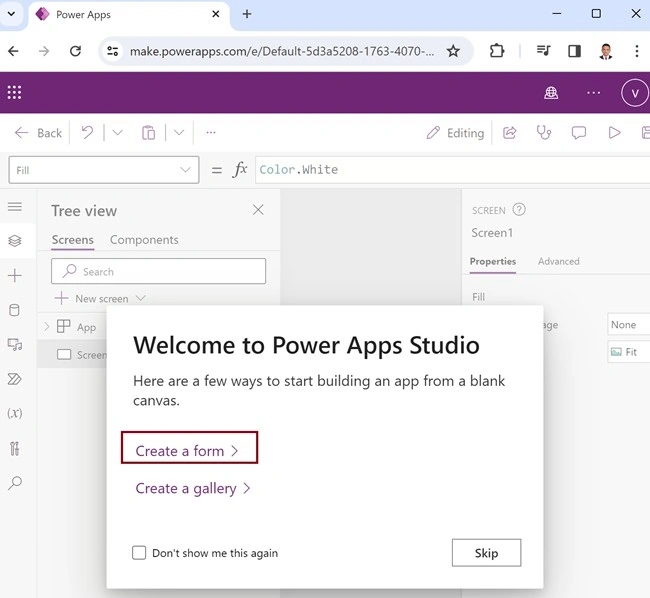
Task: Expand the left navigation hamburger menu
Action: (15, 206)
